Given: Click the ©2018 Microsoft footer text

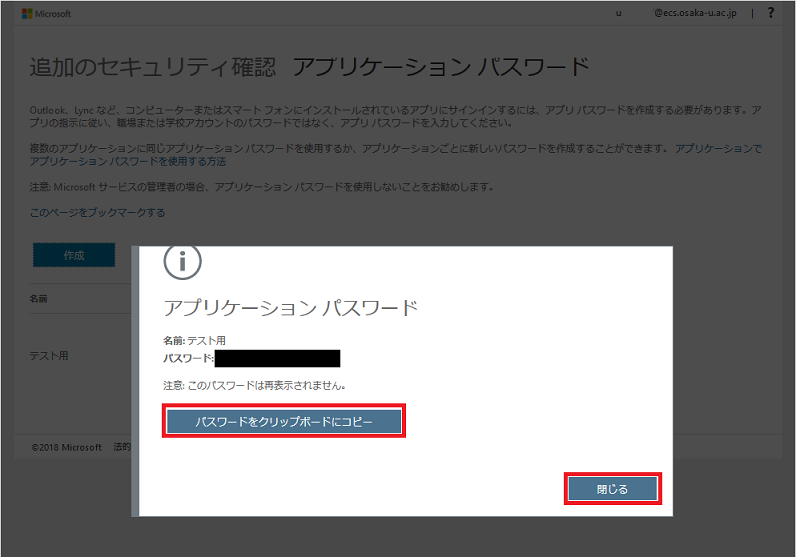Looking at the screenshot, I should (x=66, y=447).
